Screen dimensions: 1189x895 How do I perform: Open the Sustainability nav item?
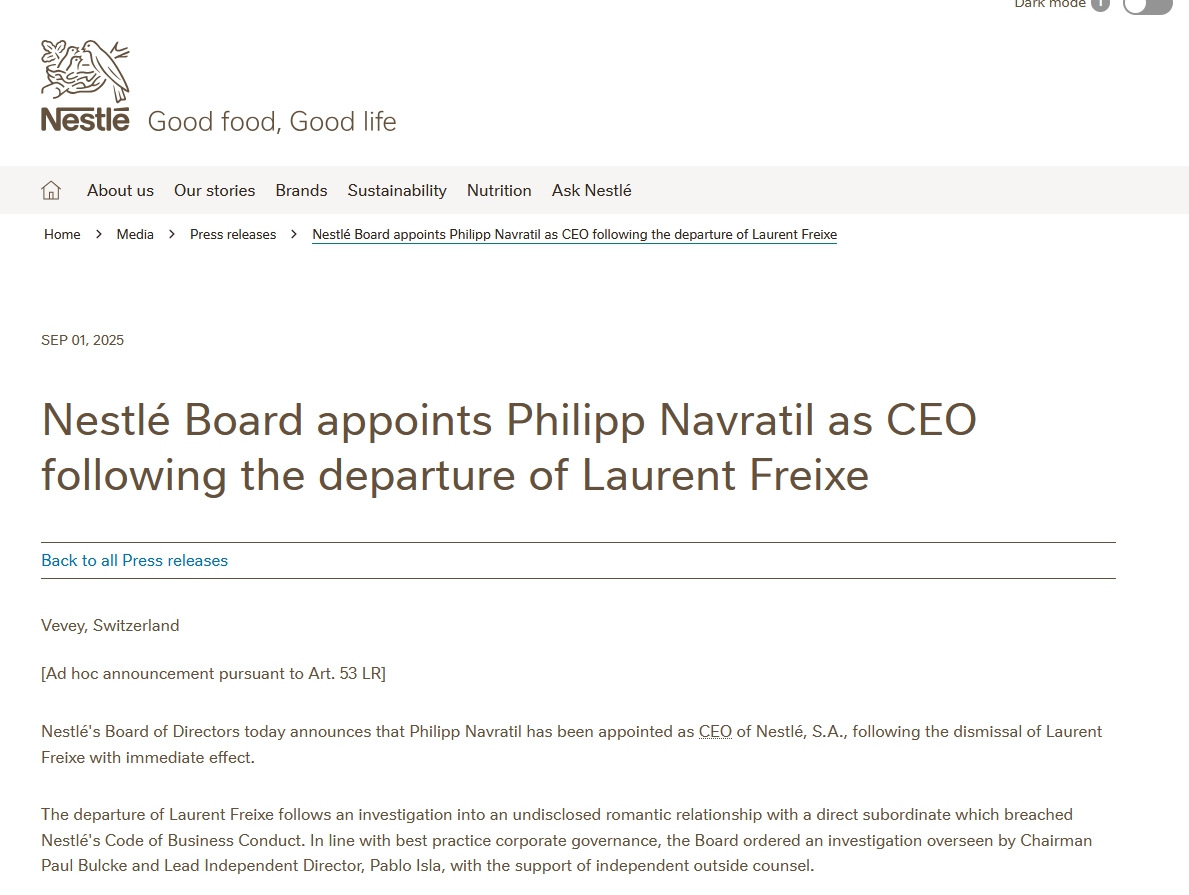point(397,190)
